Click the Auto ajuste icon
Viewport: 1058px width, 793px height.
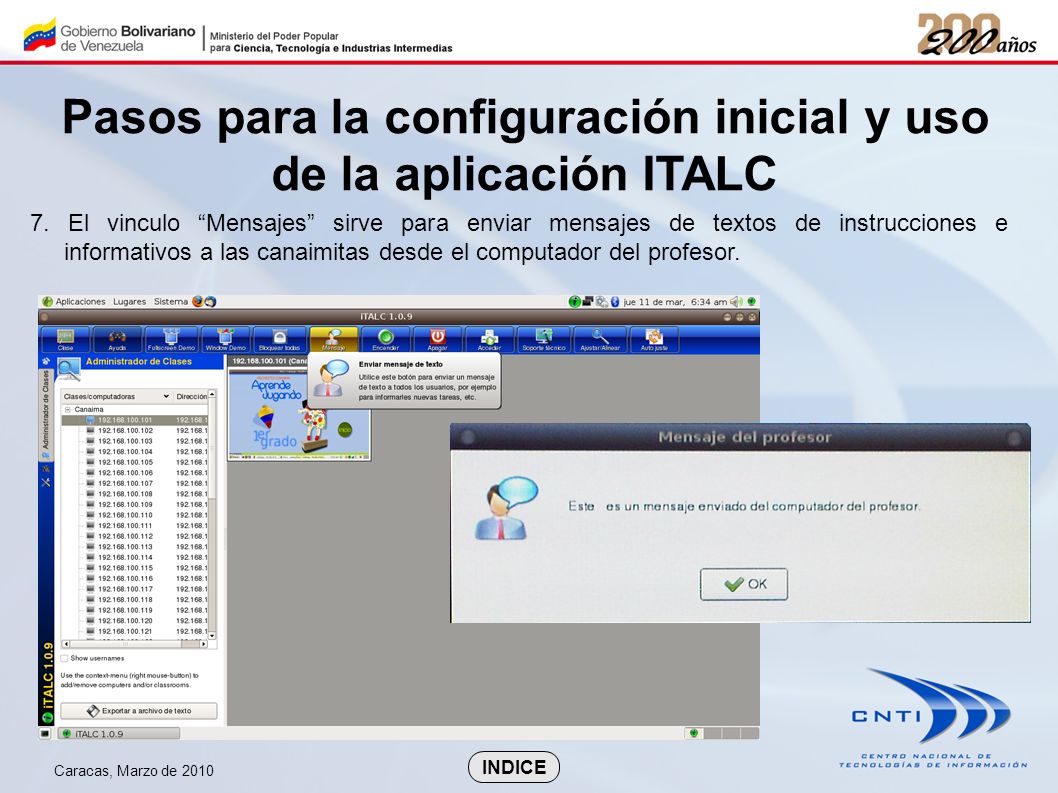[x=654, y=339]
